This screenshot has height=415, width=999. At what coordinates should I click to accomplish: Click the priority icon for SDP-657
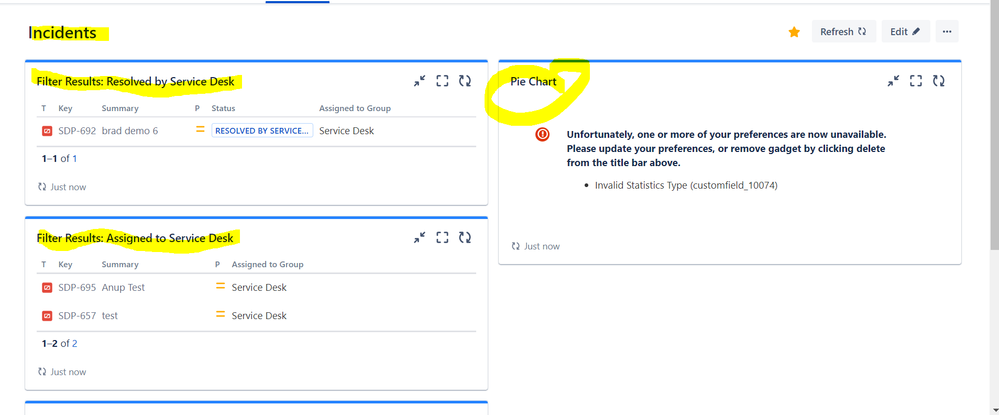[x=220, y=314]
